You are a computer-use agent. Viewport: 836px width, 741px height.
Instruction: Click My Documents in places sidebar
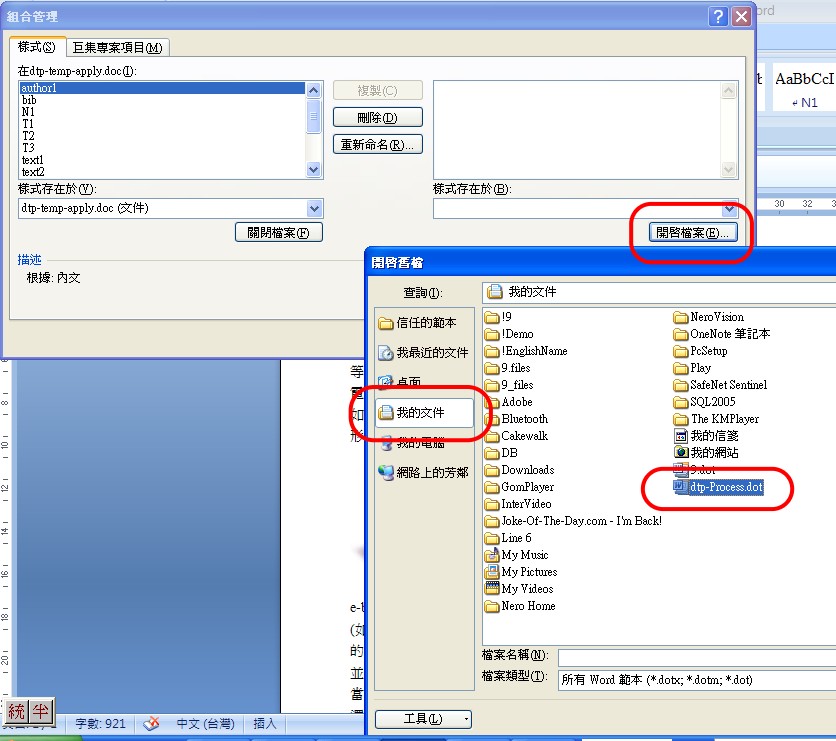click(x=419, y=412)
